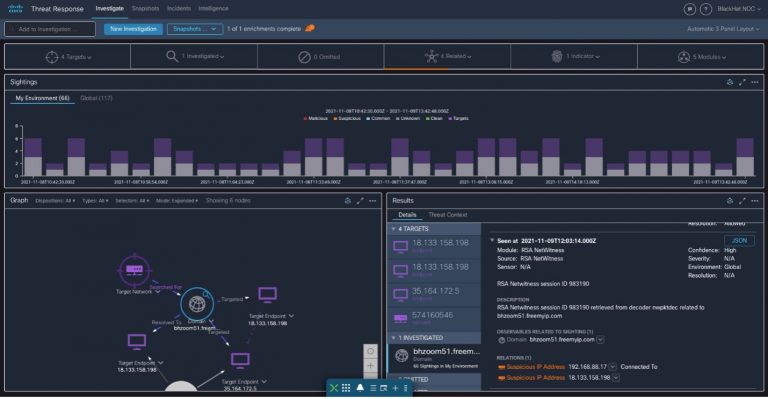The image size is (768, 399).
Task: Click Suspicious IP Address link for 192.168.88.17
Action: coord(535,367)
